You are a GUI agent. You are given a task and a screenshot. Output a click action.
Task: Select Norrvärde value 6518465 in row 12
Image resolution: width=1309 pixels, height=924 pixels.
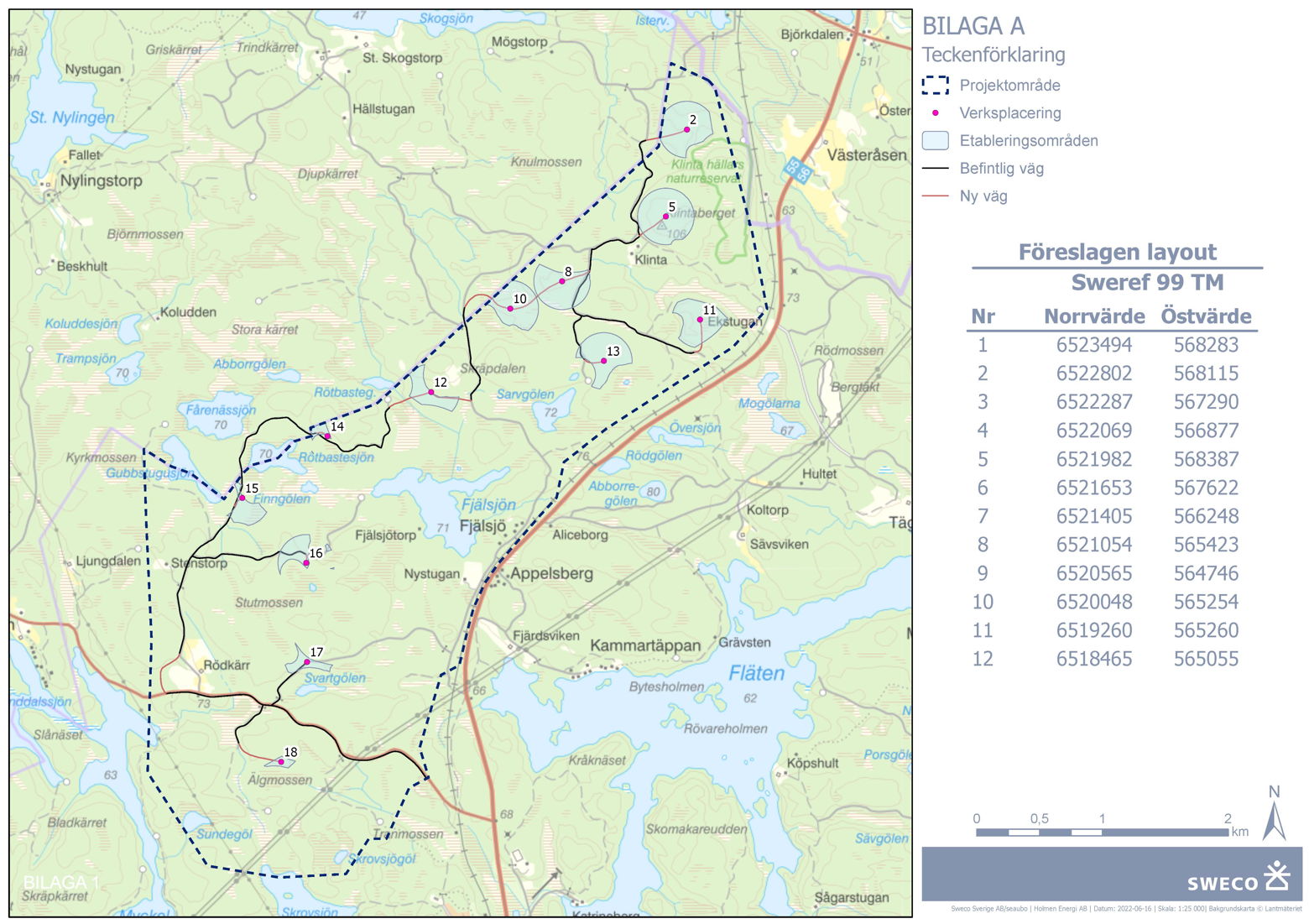coord(1093,659)
